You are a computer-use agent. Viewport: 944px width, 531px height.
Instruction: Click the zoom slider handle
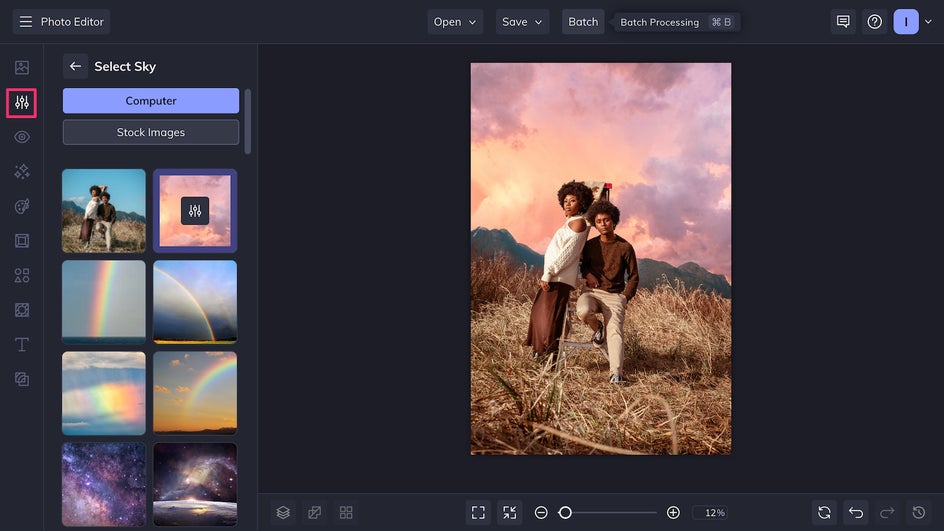point(565,512)
